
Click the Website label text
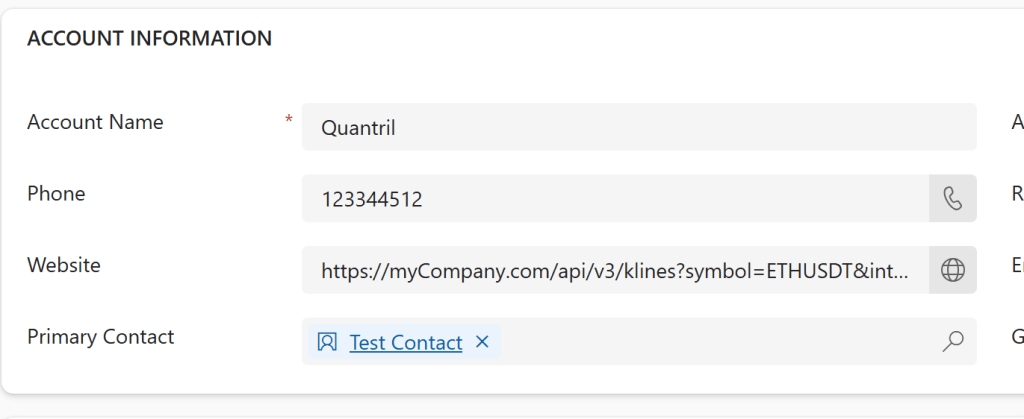pyautogui.click(x=64, y=265)
